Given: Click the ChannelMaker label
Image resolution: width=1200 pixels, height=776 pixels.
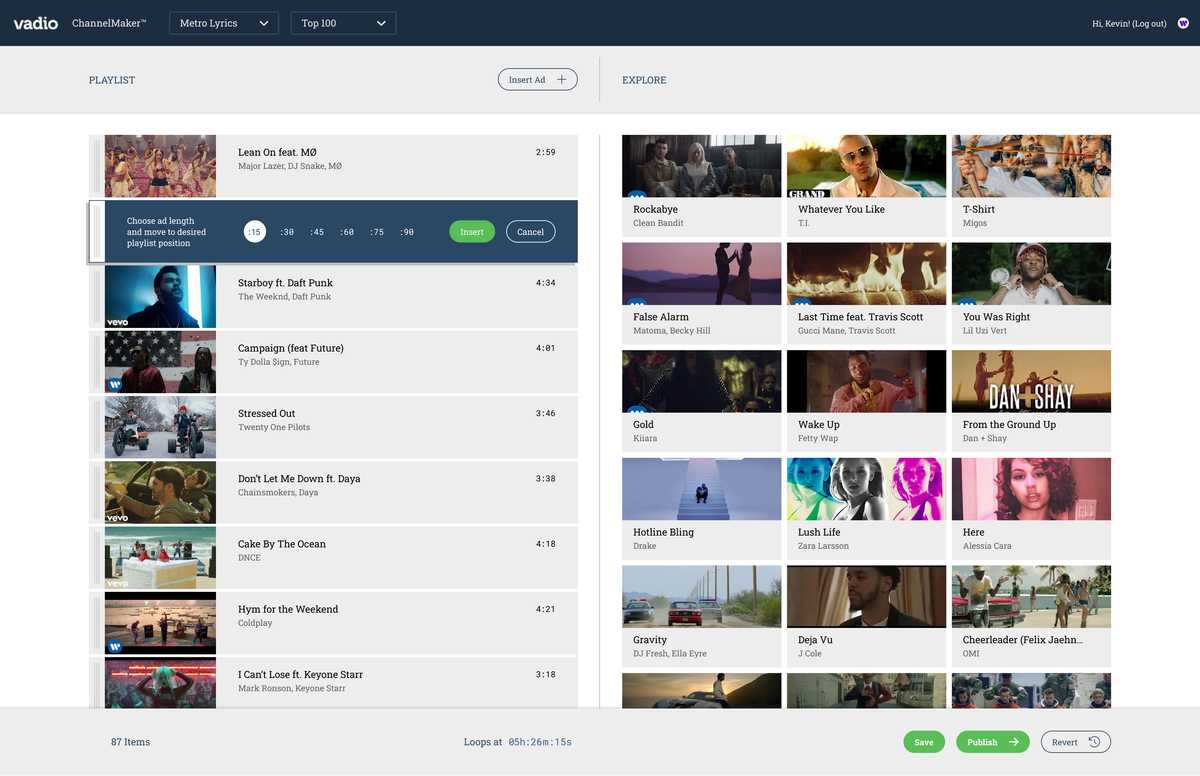Looking at the screenshot, I should (x=109, y=23).
